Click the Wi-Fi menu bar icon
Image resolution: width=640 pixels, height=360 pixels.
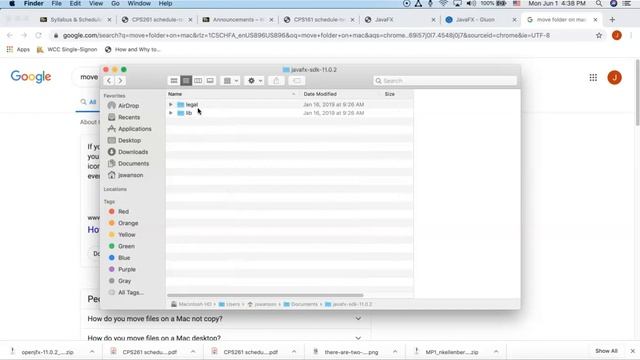pyautogui.click(x=444, y=4)
